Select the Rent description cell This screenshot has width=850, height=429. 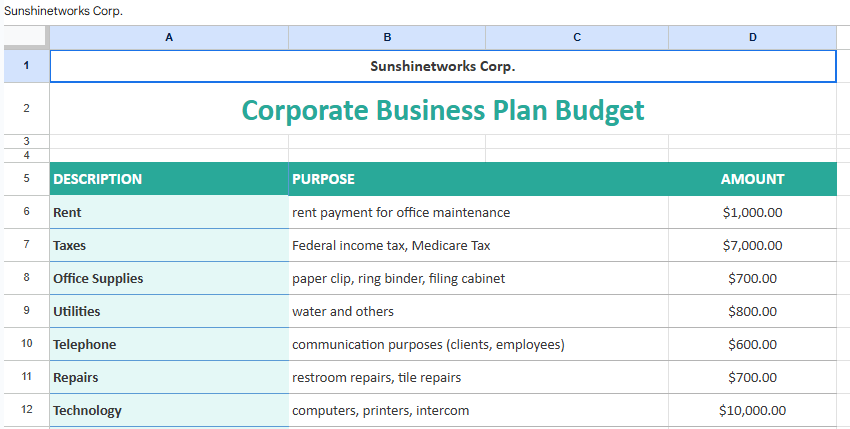[169, 212]
